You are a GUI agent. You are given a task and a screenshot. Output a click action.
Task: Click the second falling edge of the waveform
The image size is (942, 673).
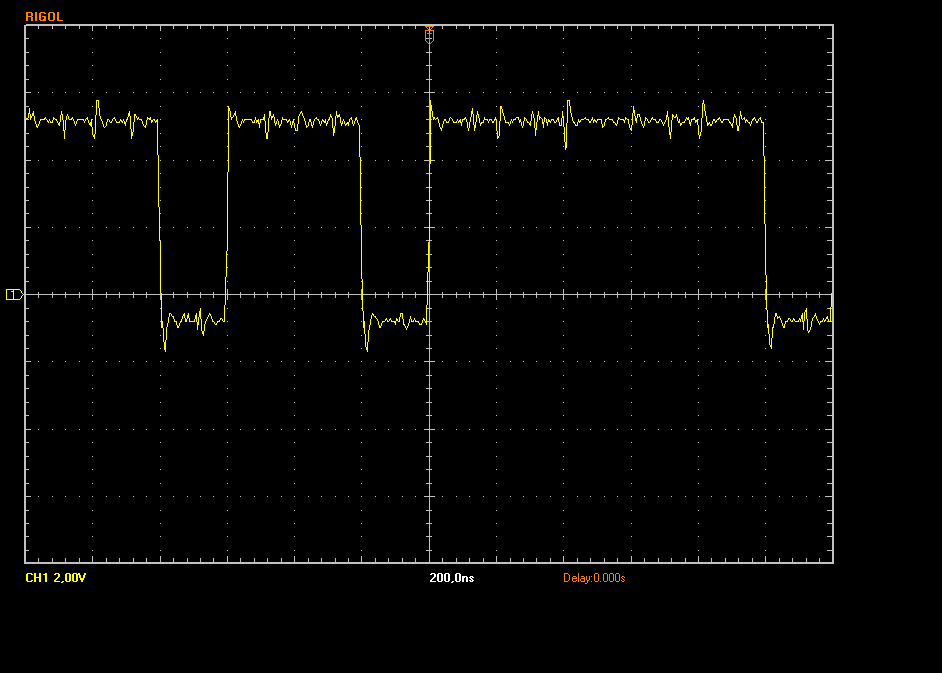coord(361,220)
